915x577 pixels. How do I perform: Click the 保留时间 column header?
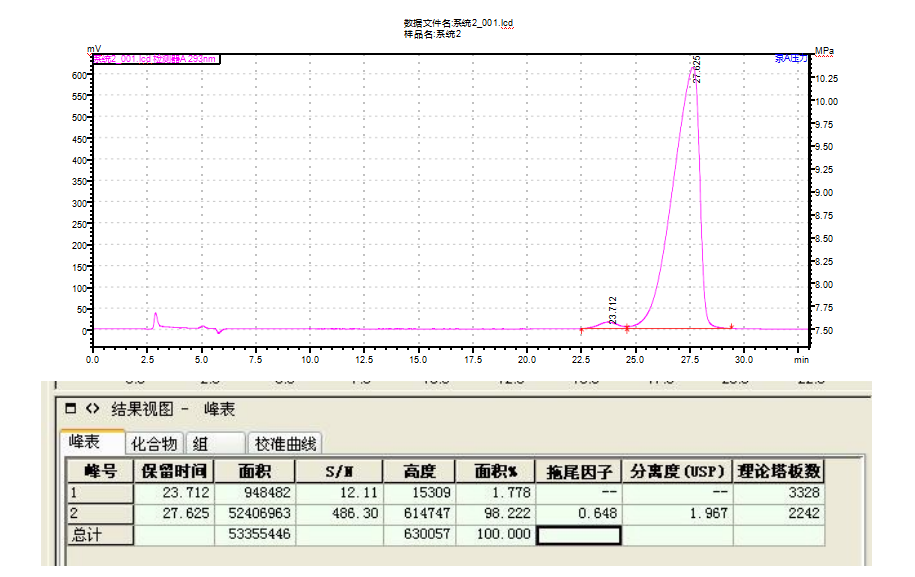point(174,471)
